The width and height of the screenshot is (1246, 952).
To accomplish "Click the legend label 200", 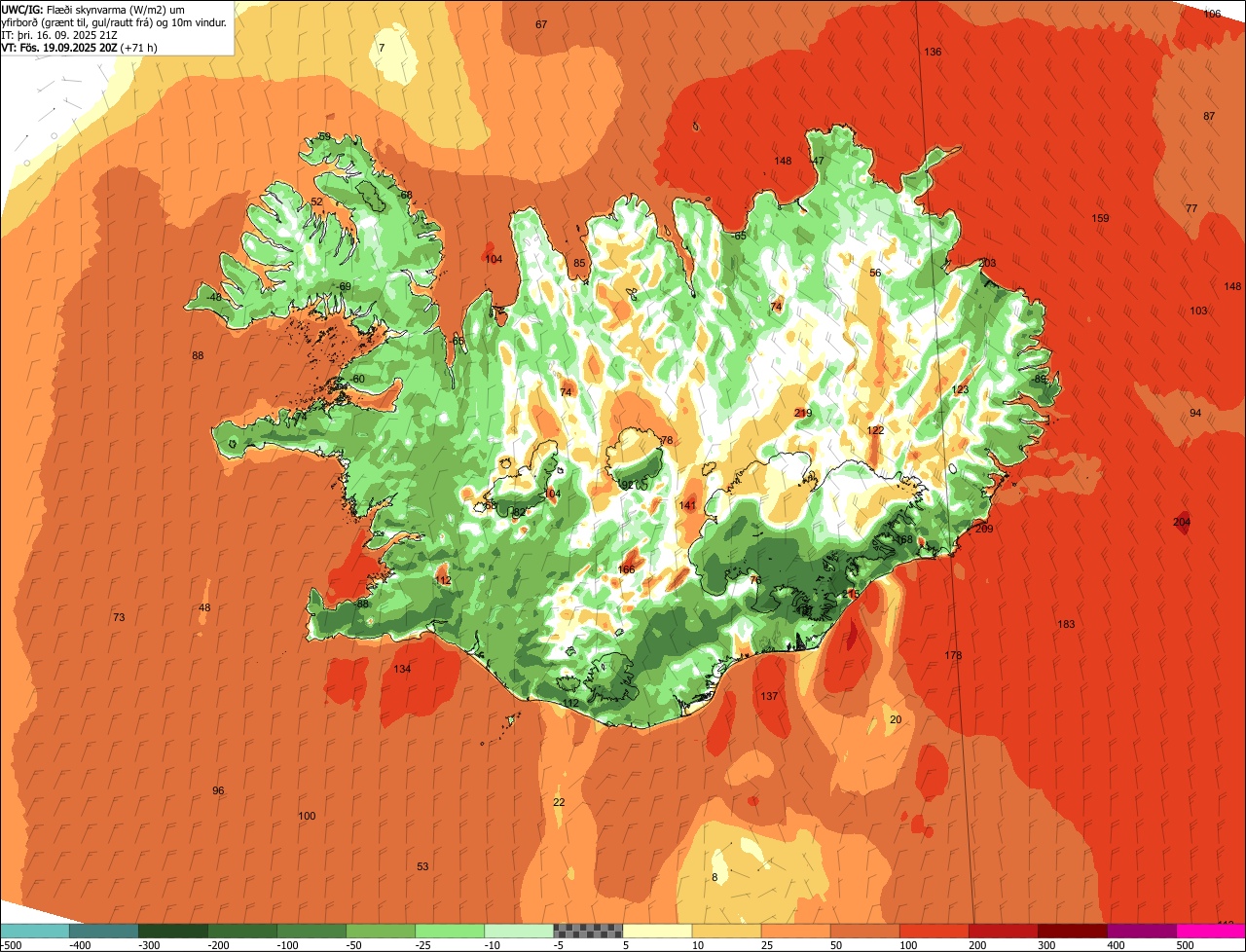I will click(x=978, y=945).
